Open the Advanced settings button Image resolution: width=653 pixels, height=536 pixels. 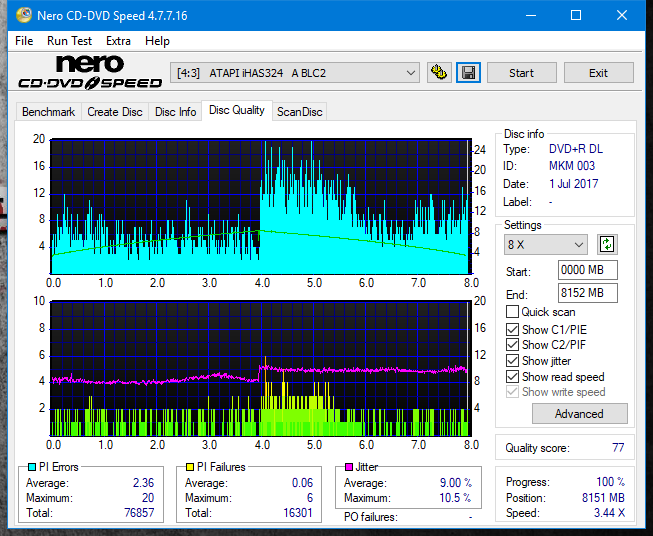coord(579,414)
